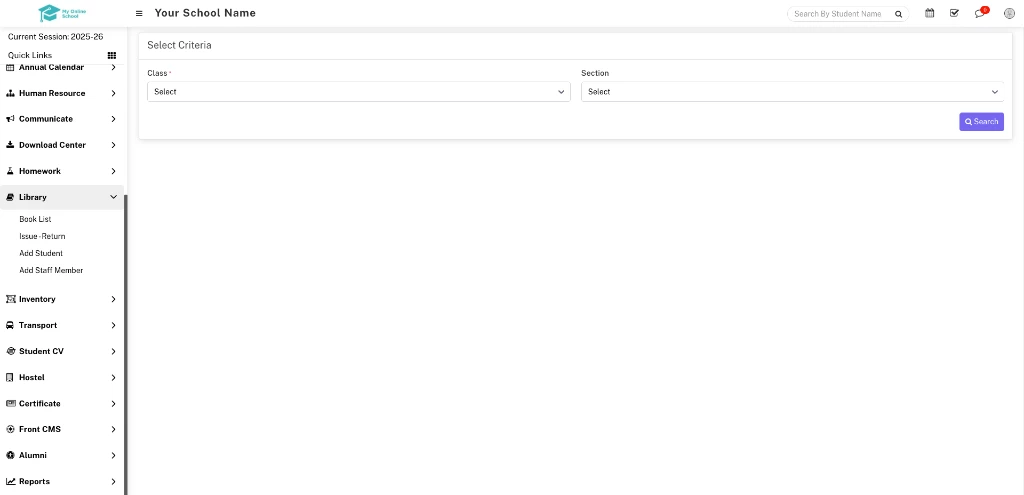Open chat notifications icon with red badge
Image resolution: width=1024 pixels, height=495 pixels.
980,12
